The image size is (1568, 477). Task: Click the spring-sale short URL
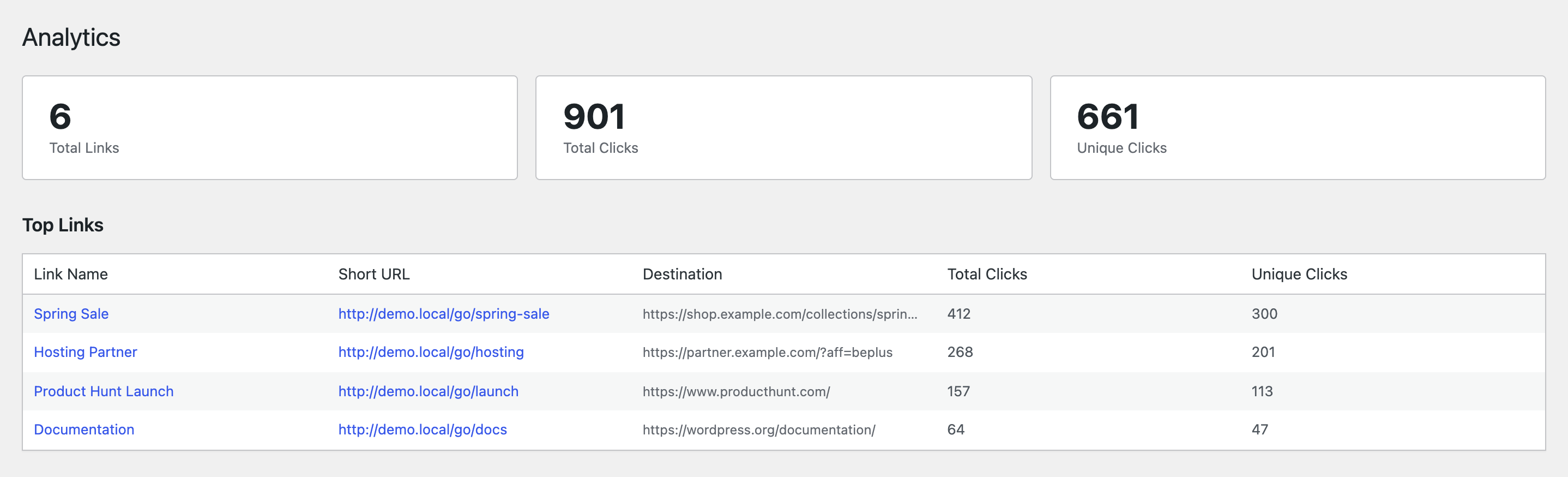point(444,314)
